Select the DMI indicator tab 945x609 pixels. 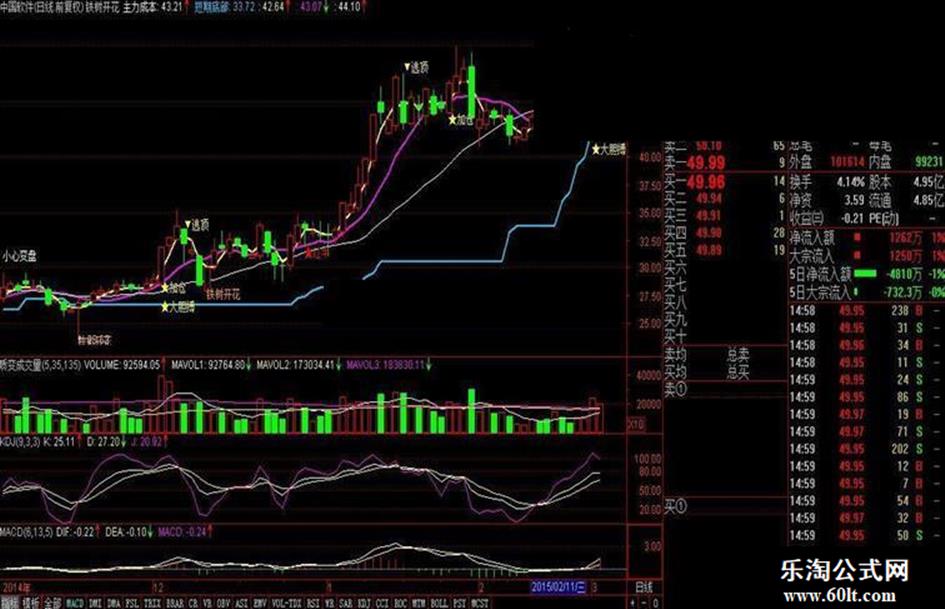(x=95, y=602)
